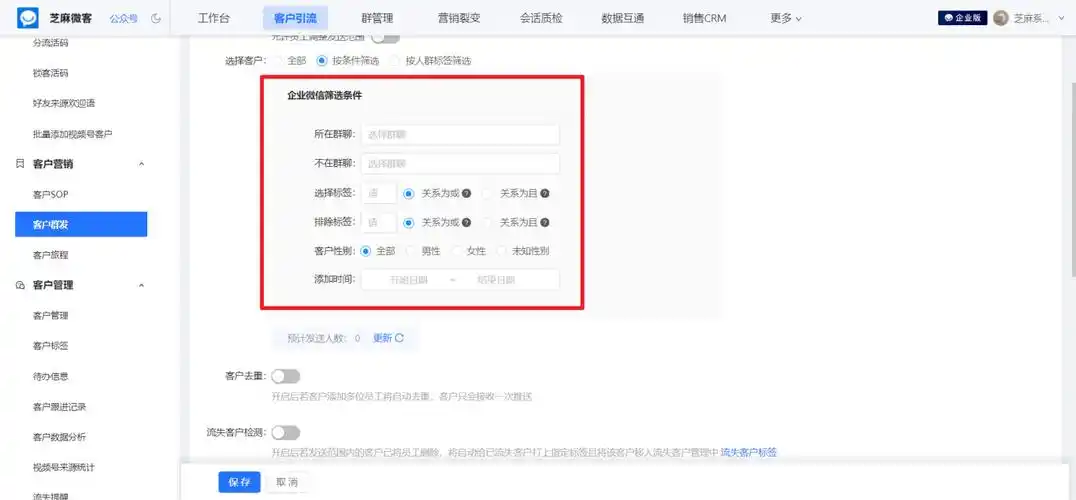This screenshot has width=1076, height=500.
Task: Choose 未知性别 for 客户性别
Action: tap(502, 251)
